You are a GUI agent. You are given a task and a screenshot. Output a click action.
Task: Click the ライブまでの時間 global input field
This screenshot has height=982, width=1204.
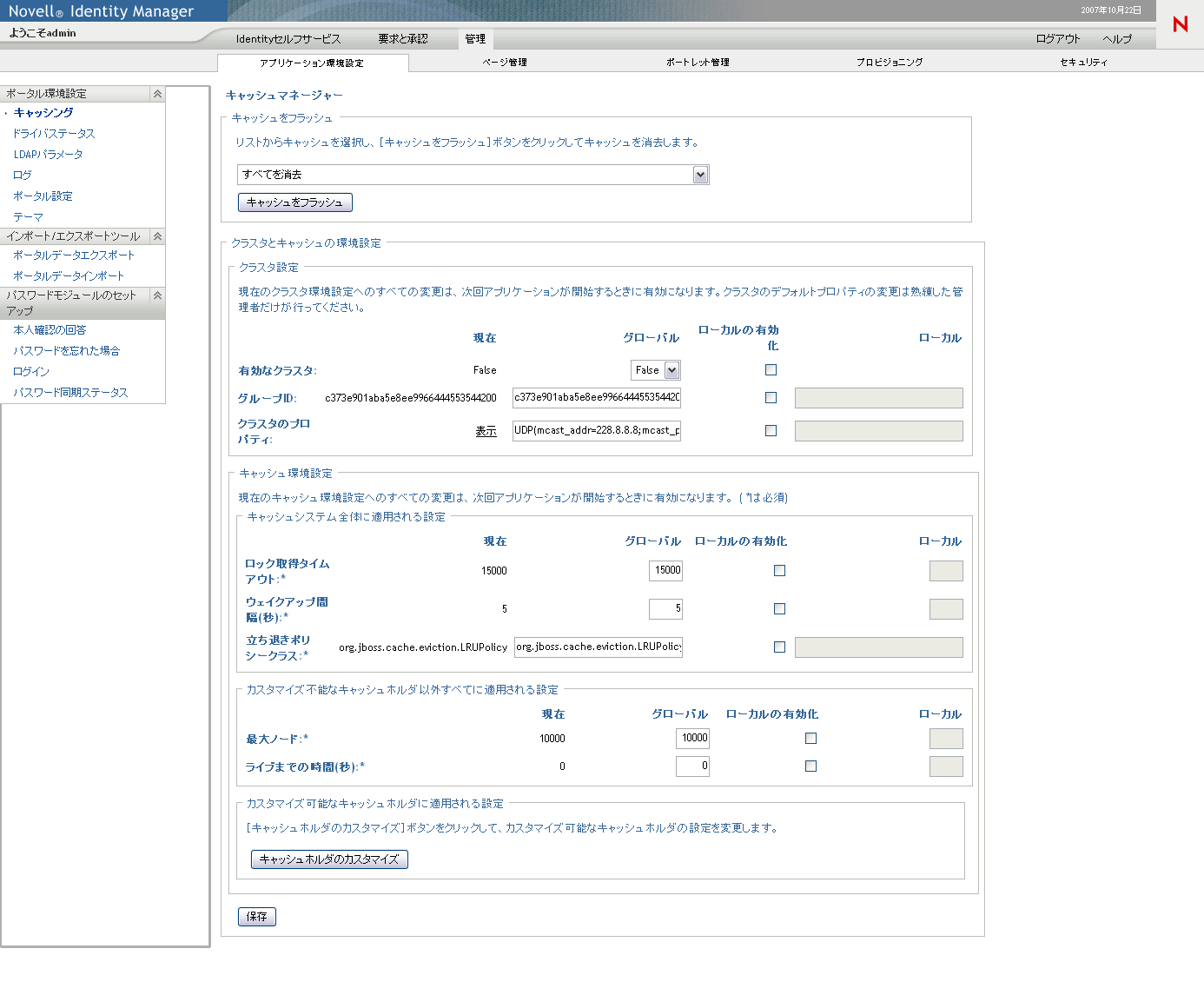click(692, 766)
